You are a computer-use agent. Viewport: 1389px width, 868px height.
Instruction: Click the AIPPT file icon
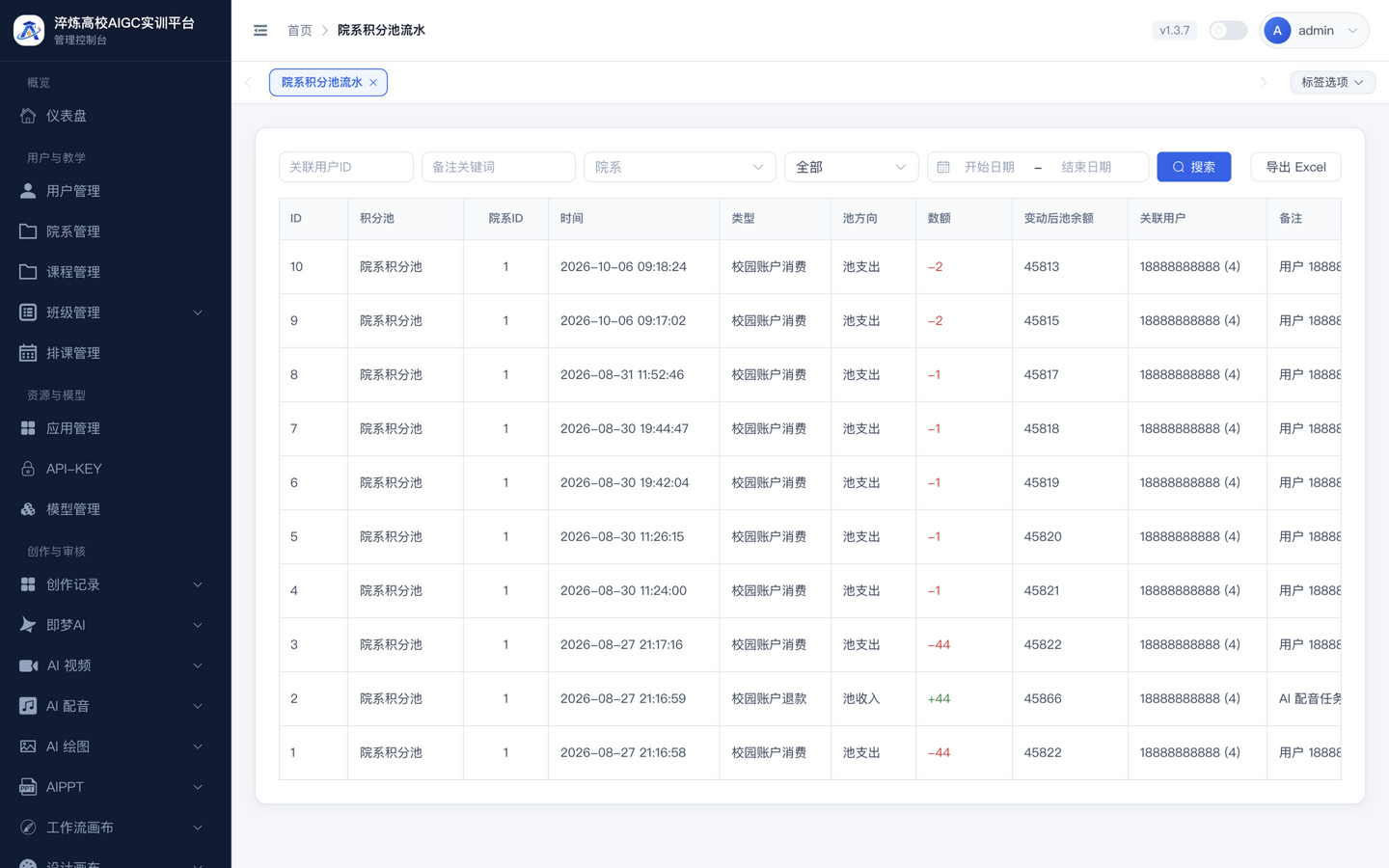[28, 787]
